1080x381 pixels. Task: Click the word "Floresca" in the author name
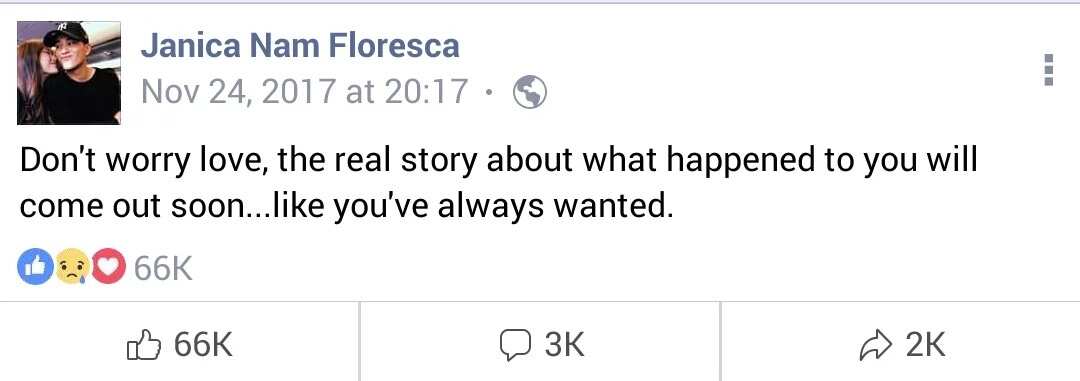pos(393,46)
